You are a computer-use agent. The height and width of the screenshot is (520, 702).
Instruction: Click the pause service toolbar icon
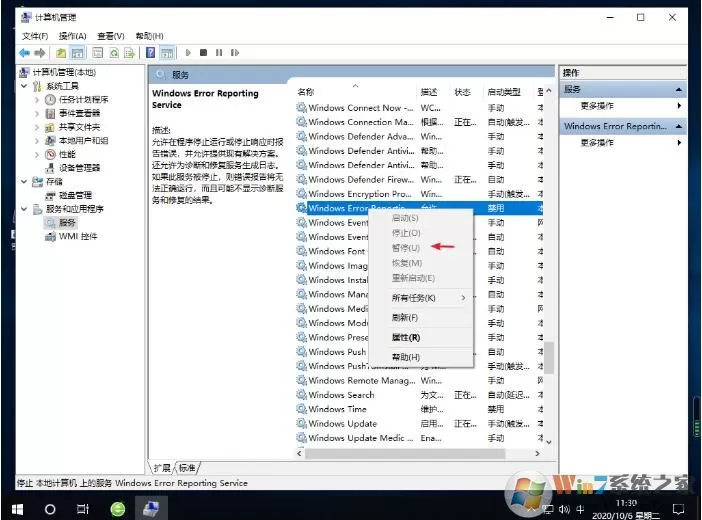point(219,53)
